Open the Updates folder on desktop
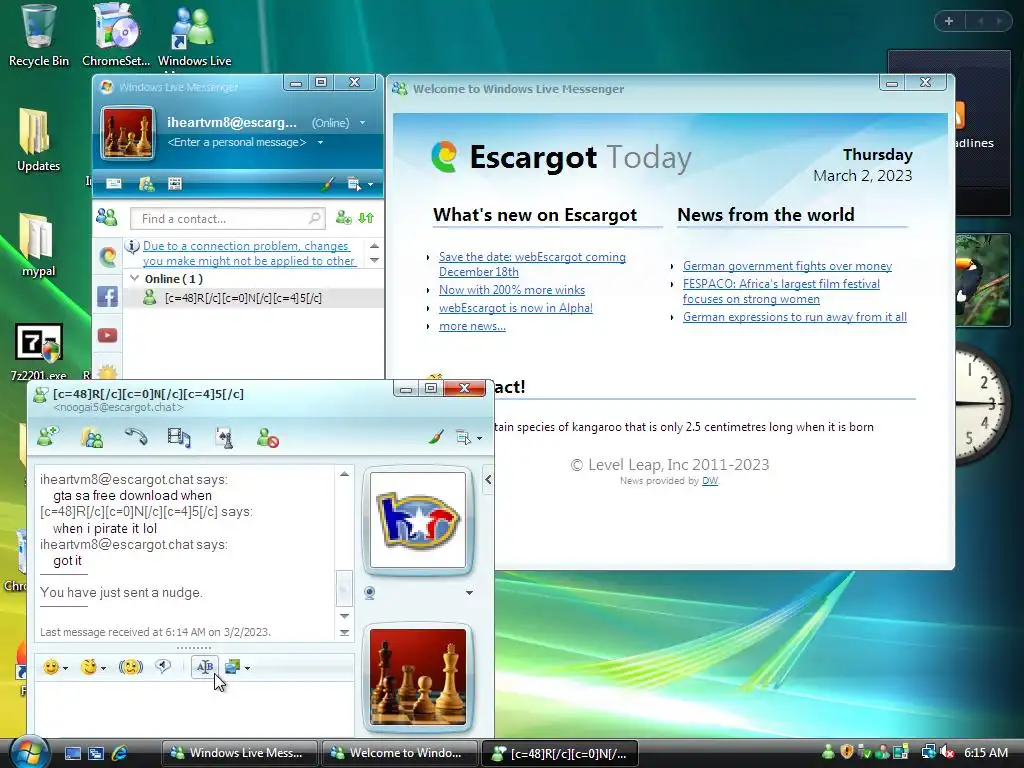The width and height of the screenshot is (1024, 768). click(x=38, y=140)
